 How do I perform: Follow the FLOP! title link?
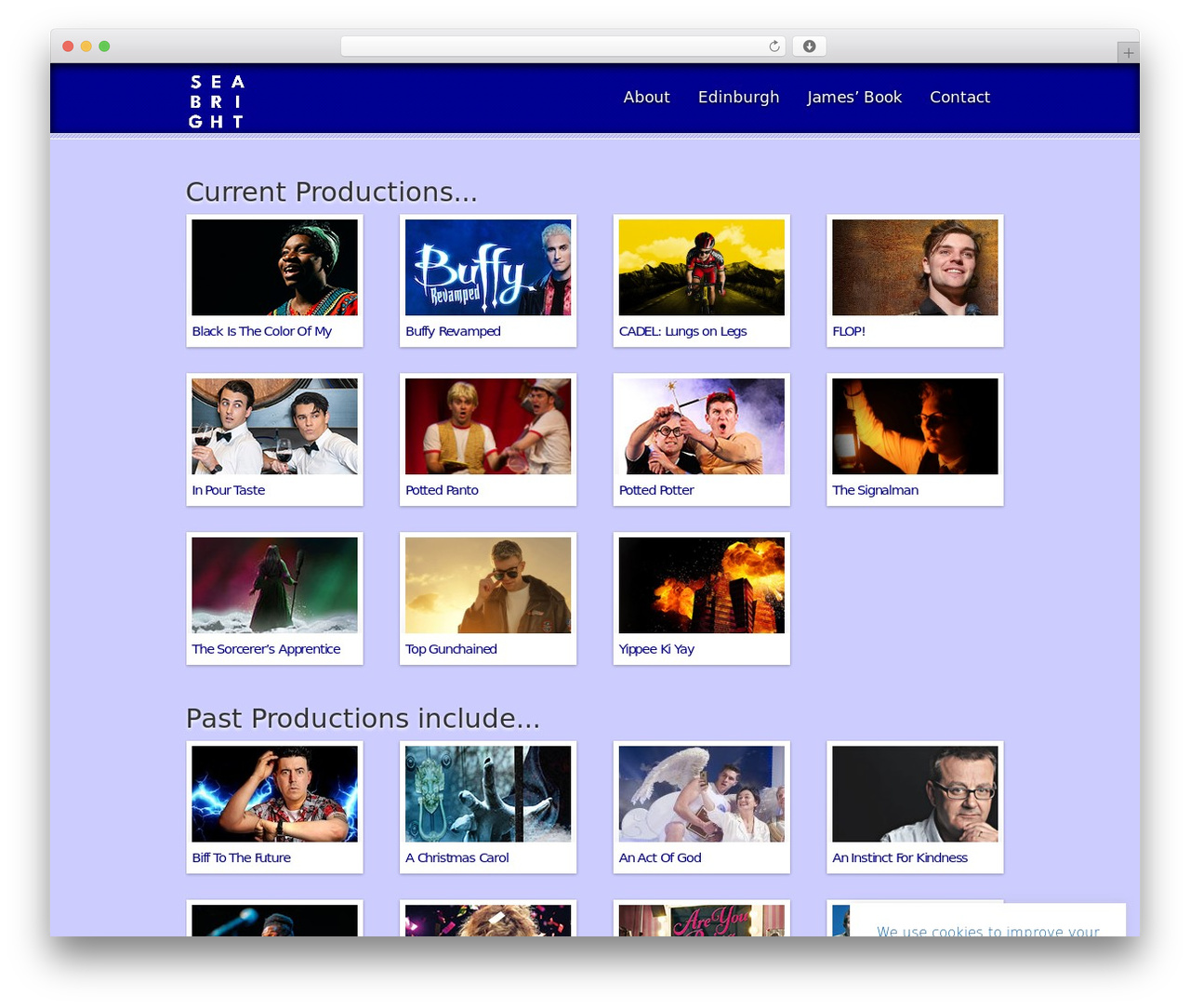[x=848, y=331]
